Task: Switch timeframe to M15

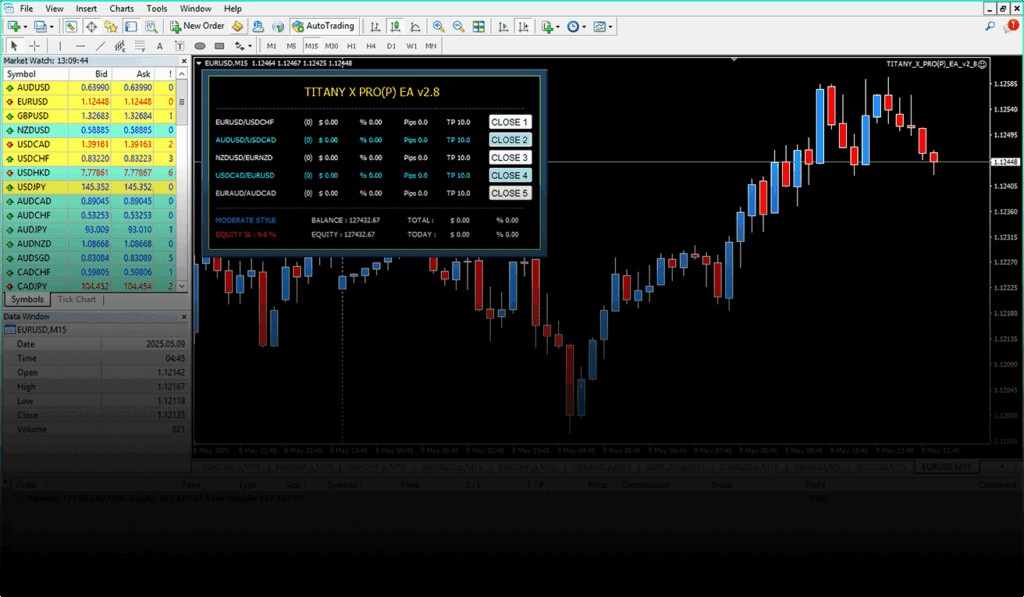Action: pyautogui.click(x=312, y=46)
